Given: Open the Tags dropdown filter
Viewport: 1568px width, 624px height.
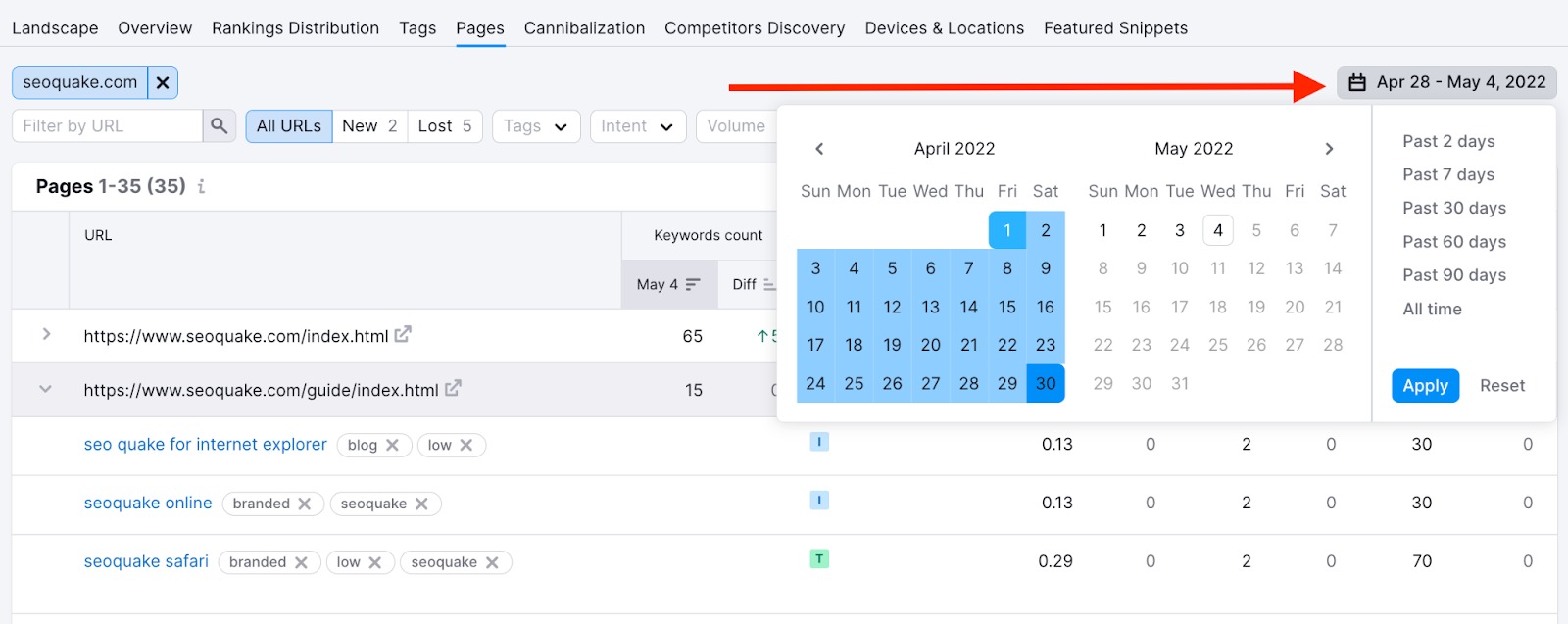Looking at the screenshot, I should [x=535, y=126].
